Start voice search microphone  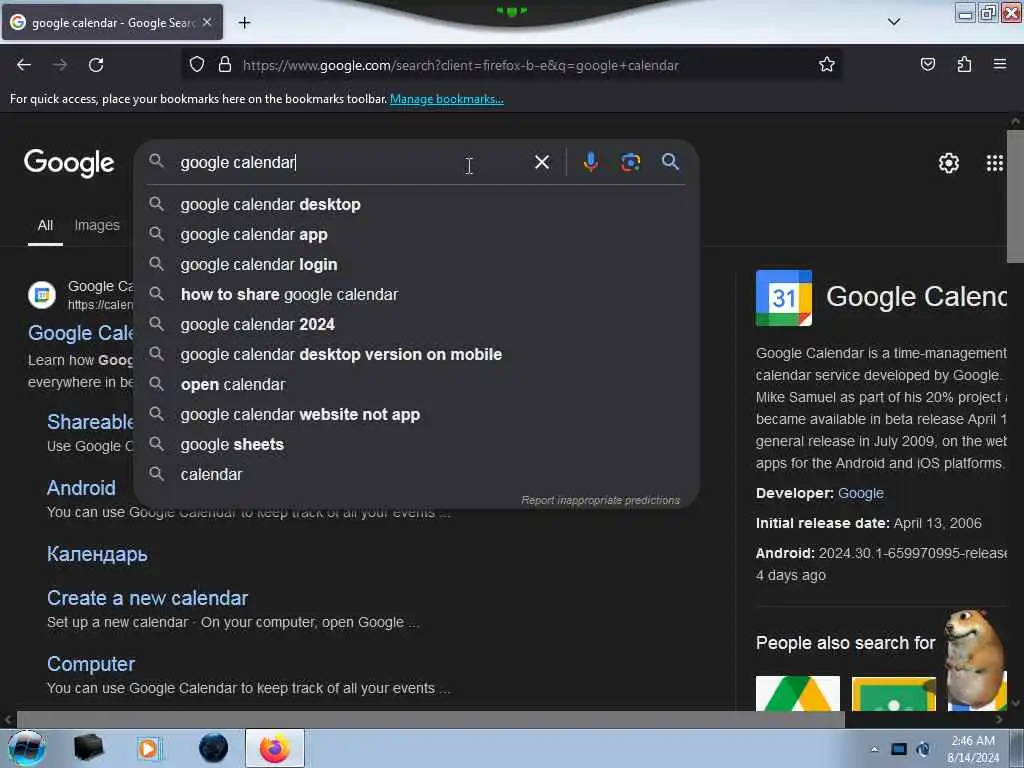point(590,162)
